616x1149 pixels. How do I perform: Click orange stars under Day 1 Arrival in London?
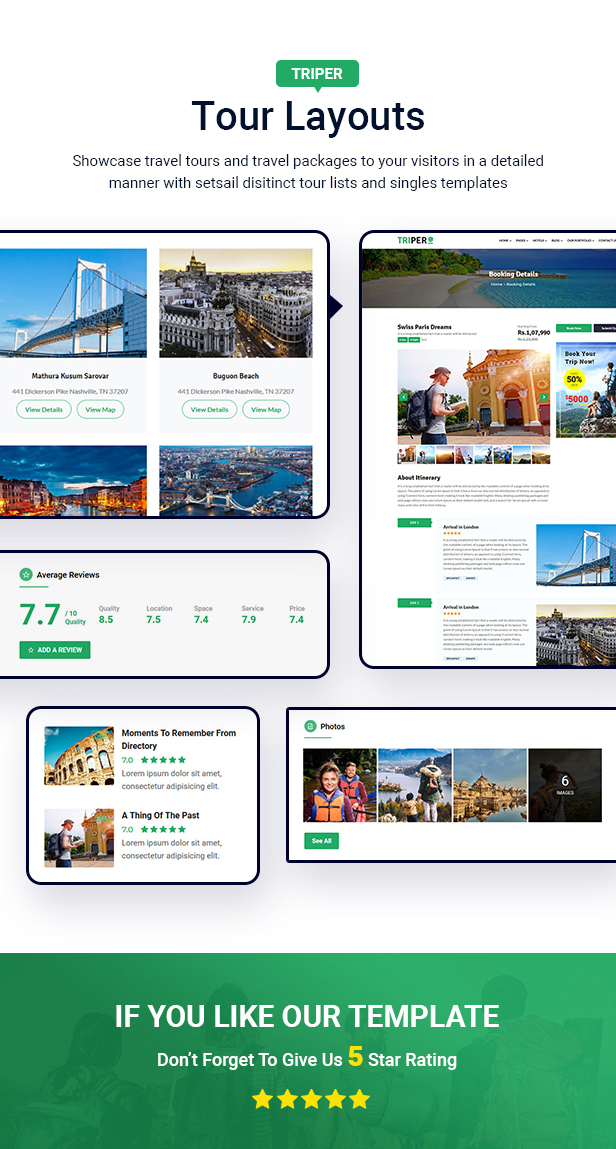tap(451, 533)
